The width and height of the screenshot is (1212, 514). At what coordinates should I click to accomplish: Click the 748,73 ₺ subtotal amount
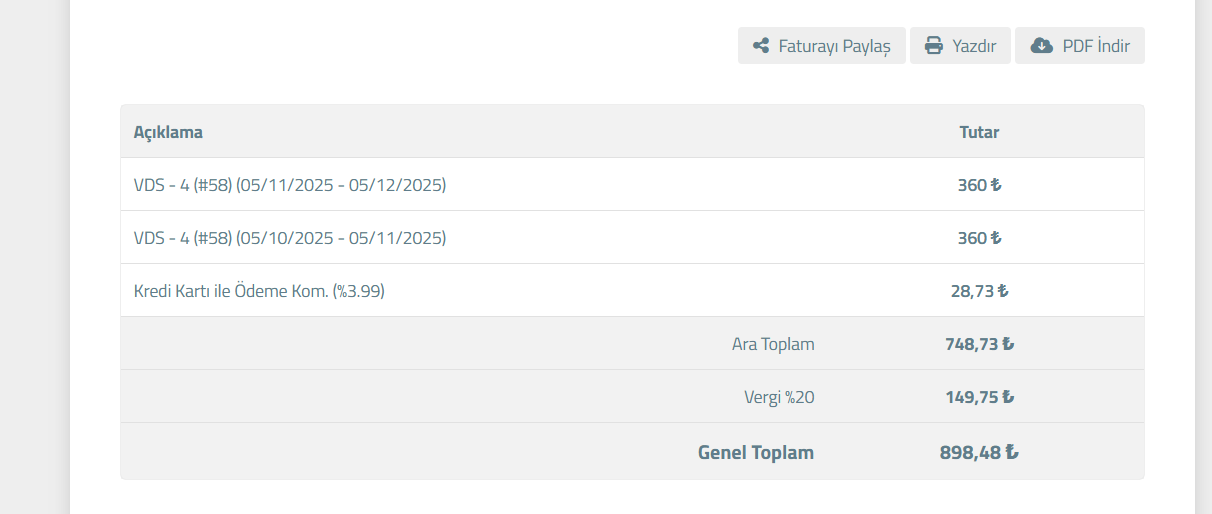[979, 344]
